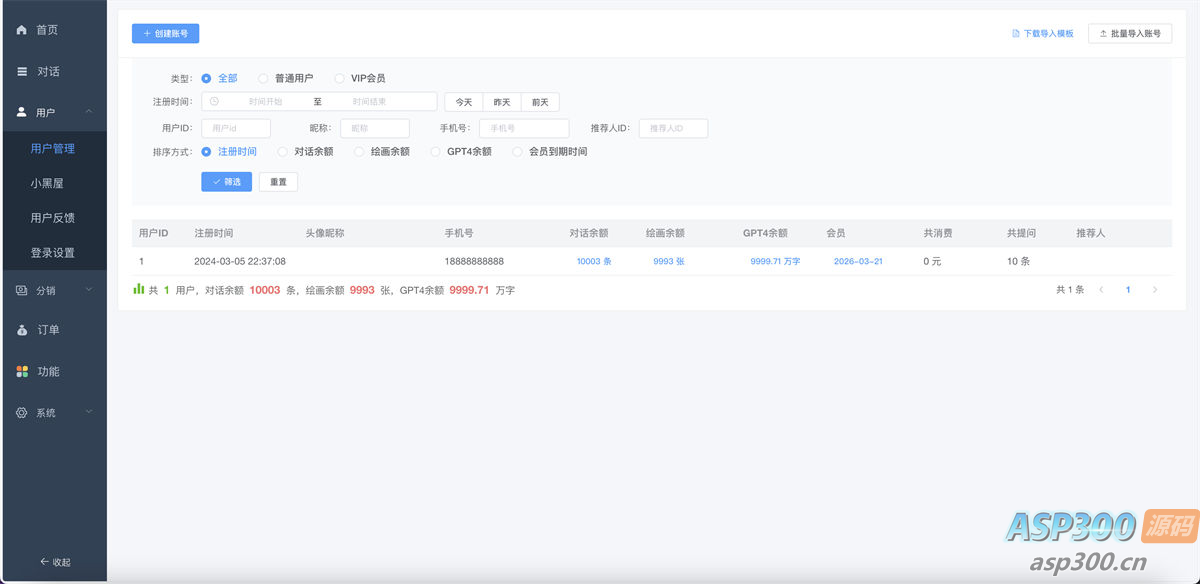Open the 订单 orders section via its icon
This screenshot has height=584, width=1200.
pyautogui.click(x=22, y=330)
